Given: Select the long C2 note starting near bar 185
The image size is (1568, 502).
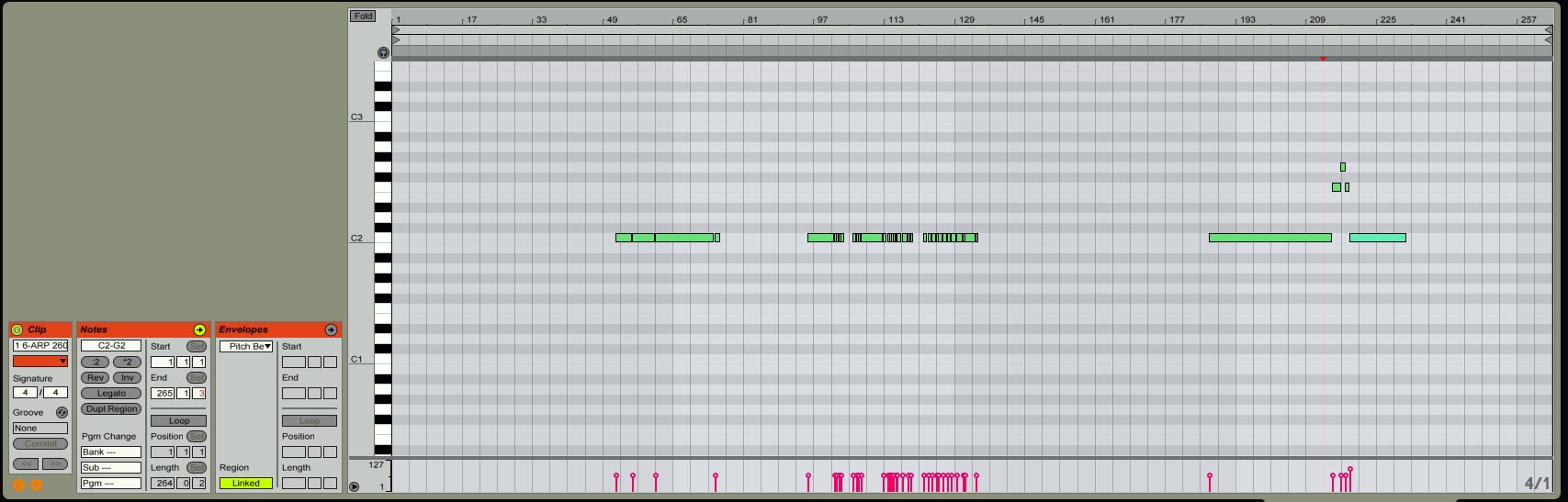Looking at the screenshot, I should click(x=1270, y=238).
